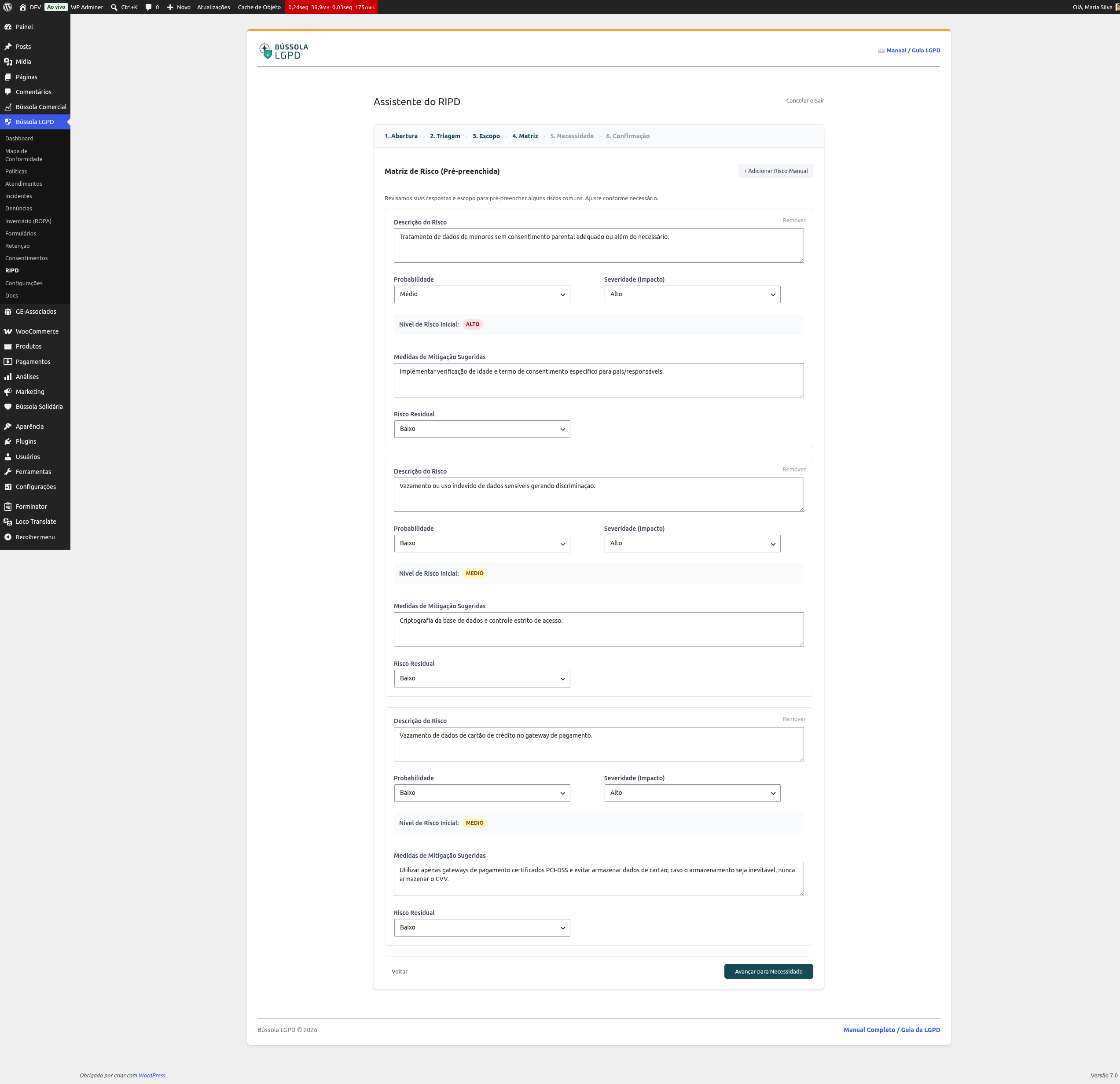The width and height of the screenshot is (1120, 1084).
Task: Open Risco Residual dropdown for menores risk
Action: click(x=482, y=429)
